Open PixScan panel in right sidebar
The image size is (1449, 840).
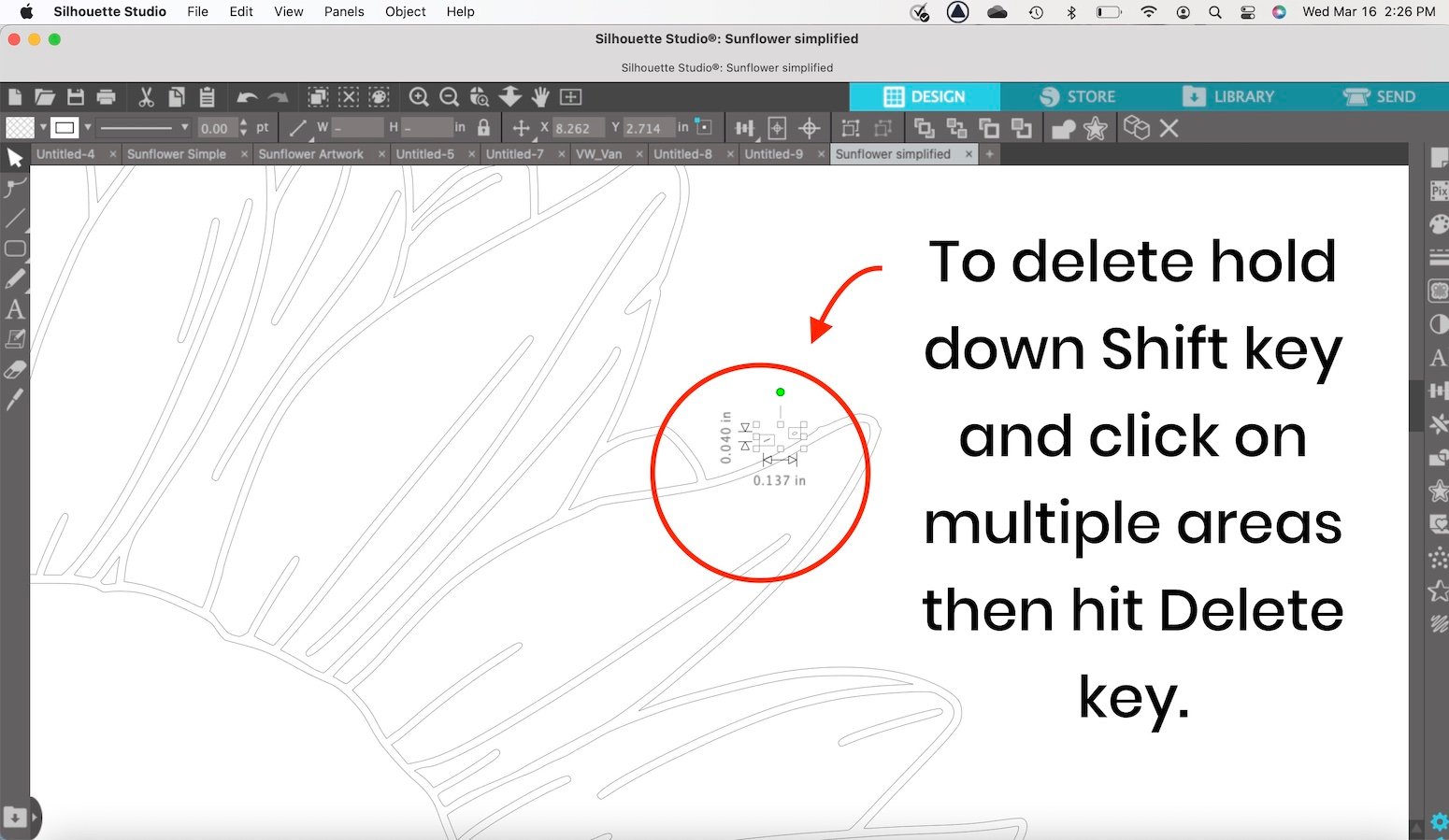tap(1439, 191)
